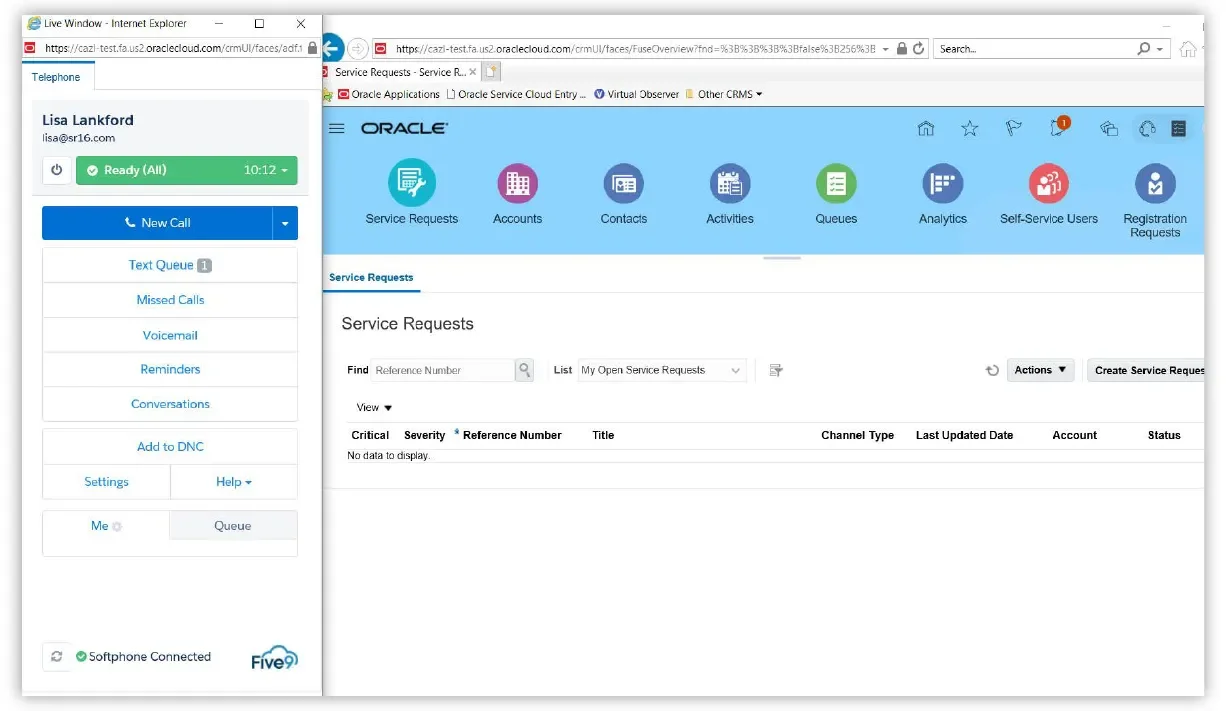This screenshot has width=1226, height=711.
Task: Reload the page from the main address bar
Action: coord(919,48)
